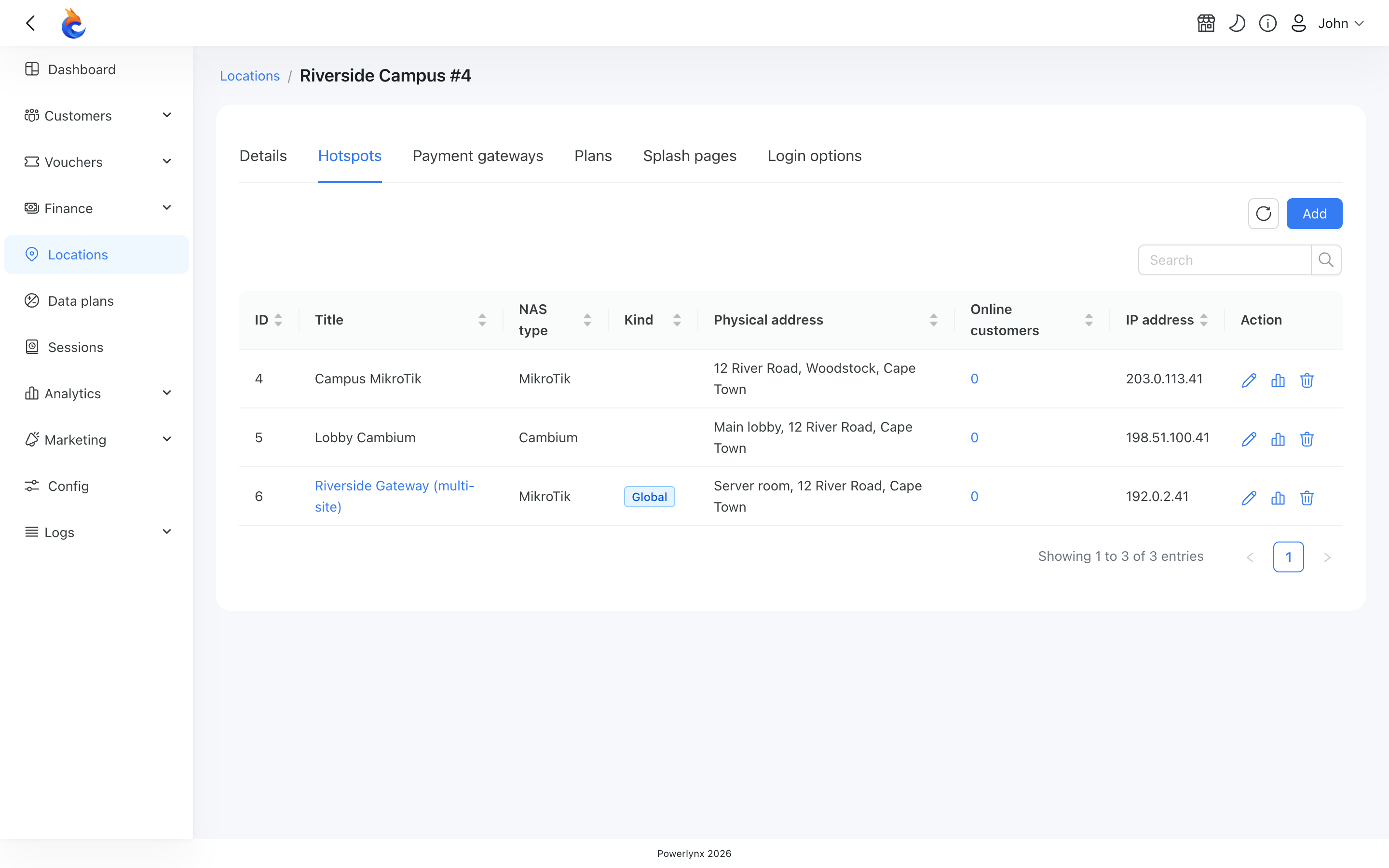1389x868 pixels.
Task: Select pagination page 1
Action: (1289, 557)
